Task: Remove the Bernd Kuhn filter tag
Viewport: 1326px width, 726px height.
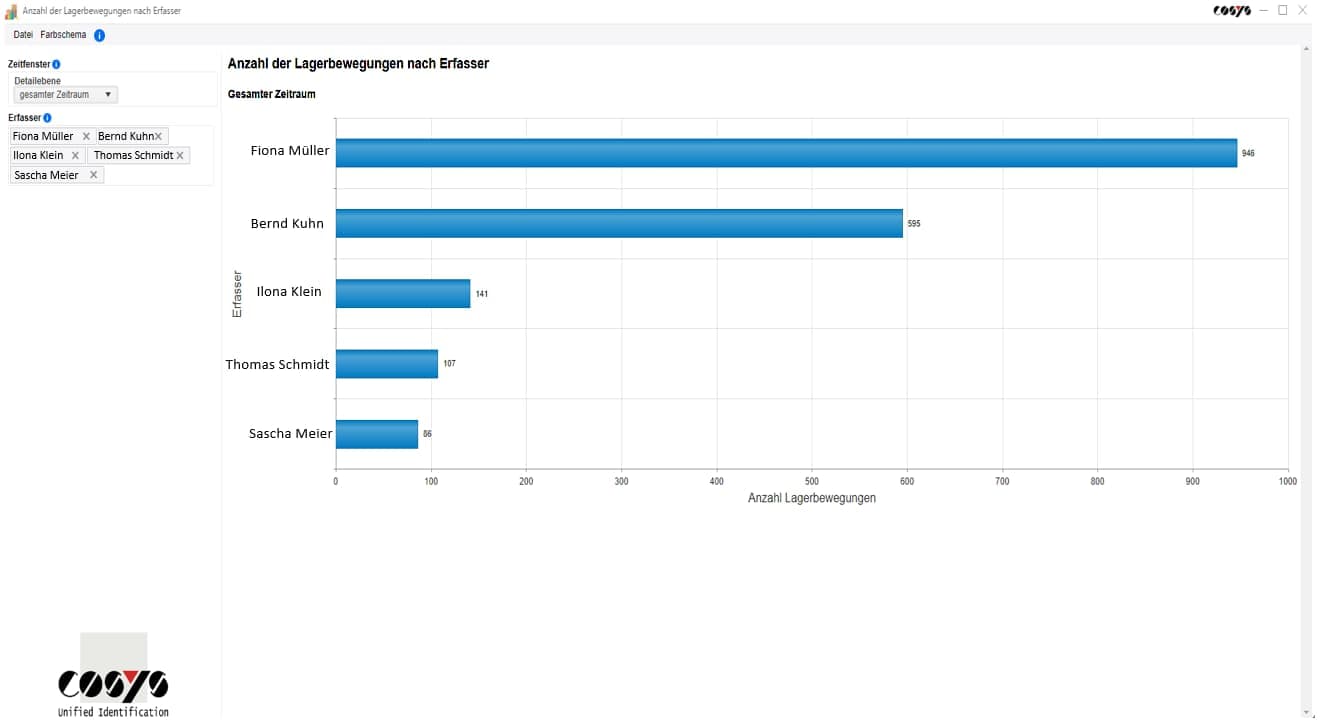Action: coord(158,136)
